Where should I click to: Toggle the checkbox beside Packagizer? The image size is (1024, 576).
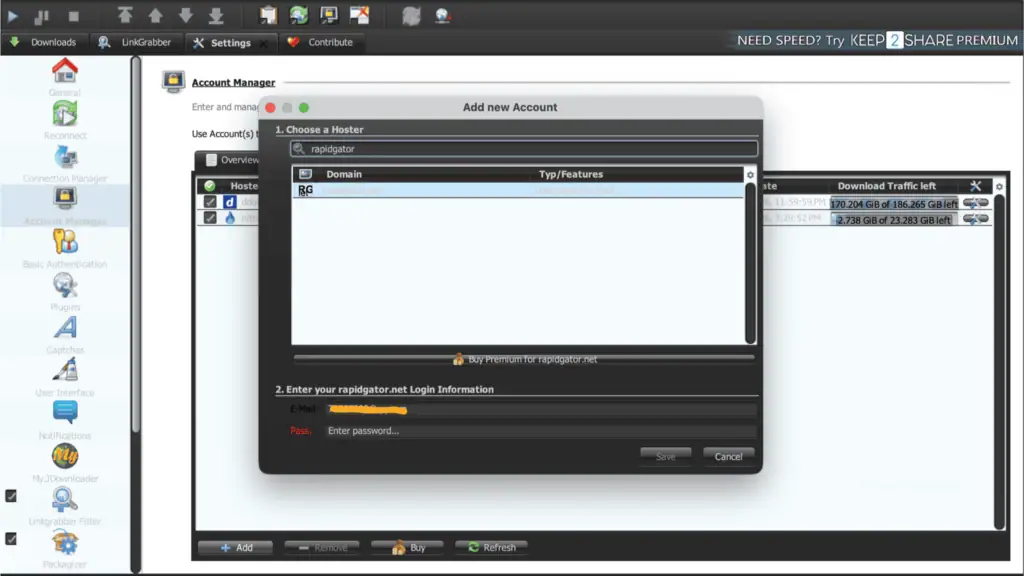(11, 539)
